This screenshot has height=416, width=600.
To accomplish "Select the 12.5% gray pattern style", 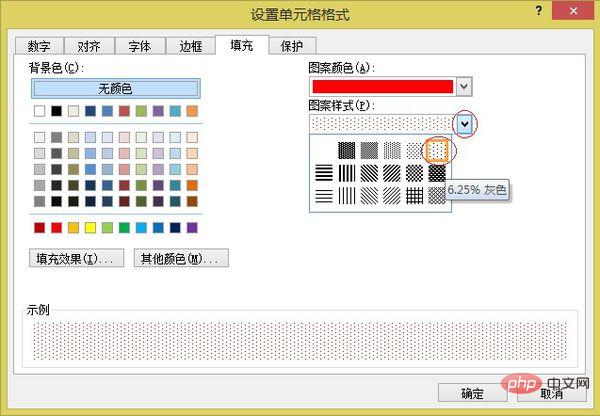I will click(x=414, y=150).
